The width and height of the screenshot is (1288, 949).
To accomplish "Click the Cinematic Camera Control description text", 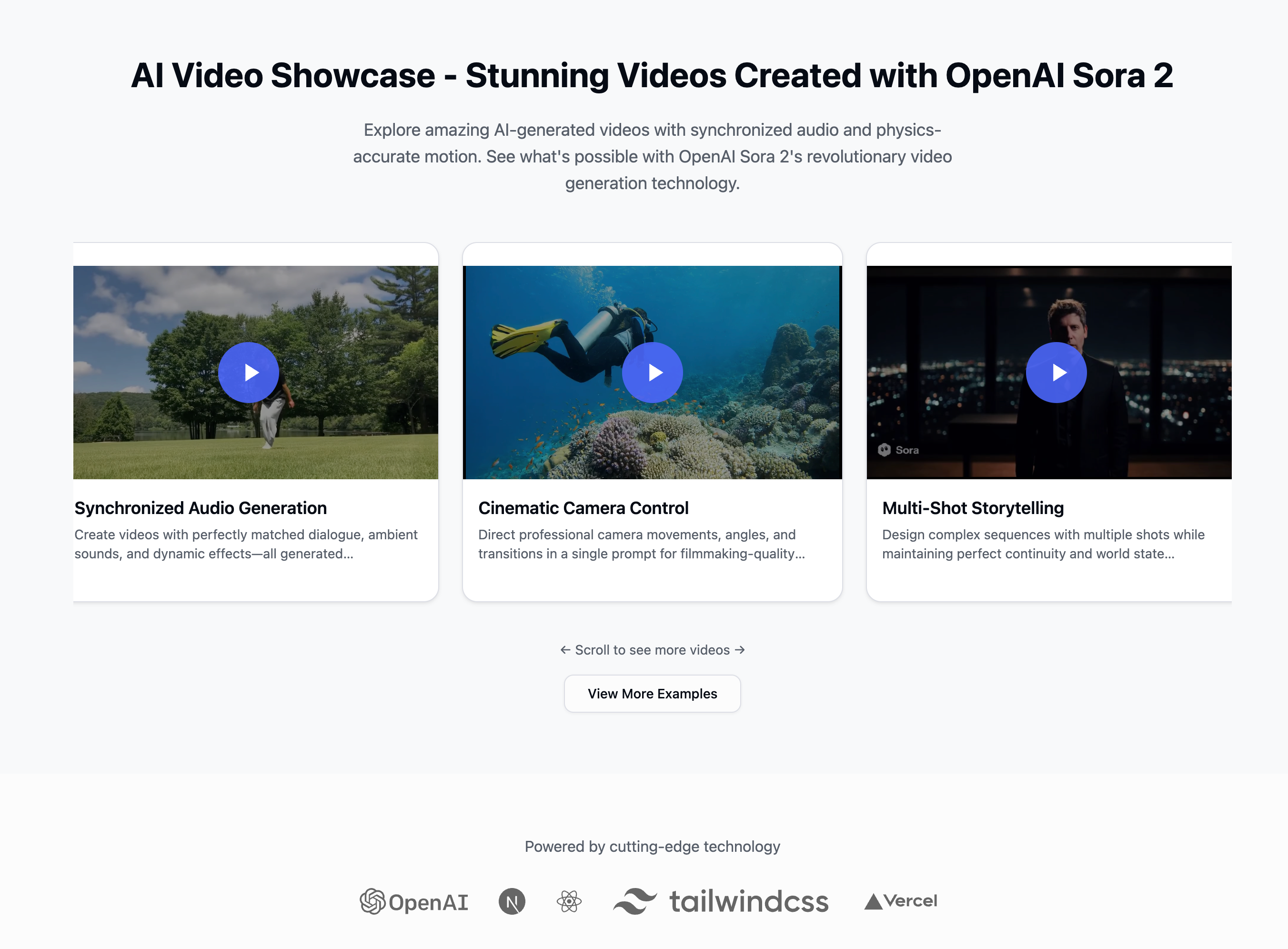I will [x=641, y=544].
